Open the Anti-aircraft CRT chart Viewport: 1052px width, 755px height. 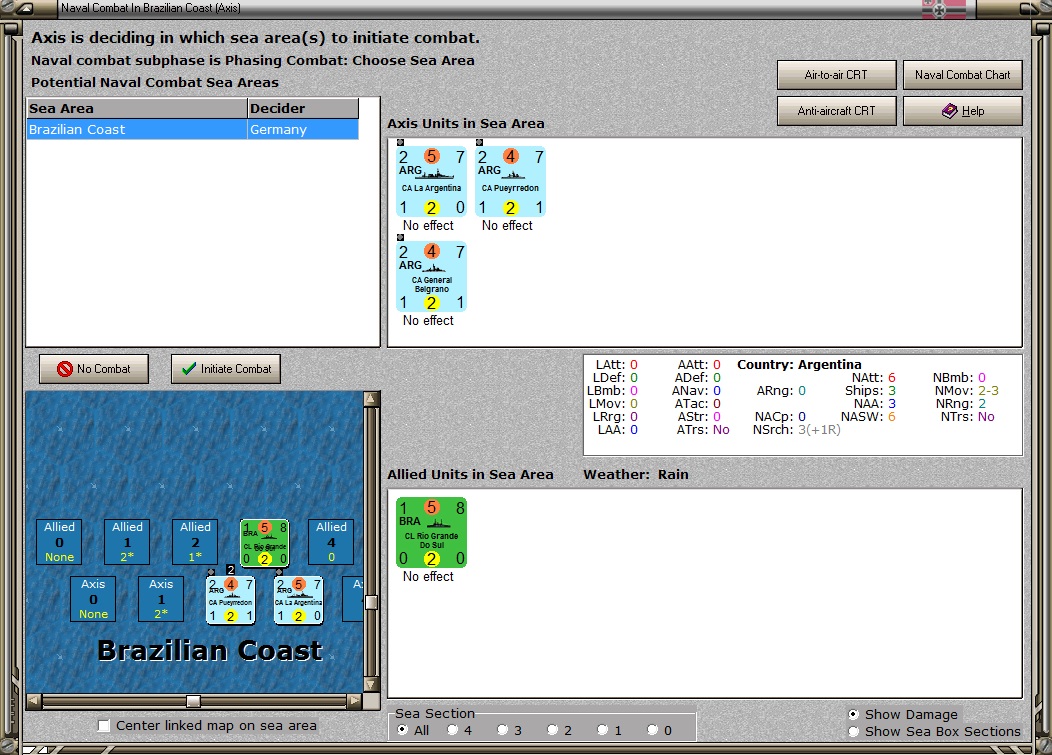tap(837, 111)
